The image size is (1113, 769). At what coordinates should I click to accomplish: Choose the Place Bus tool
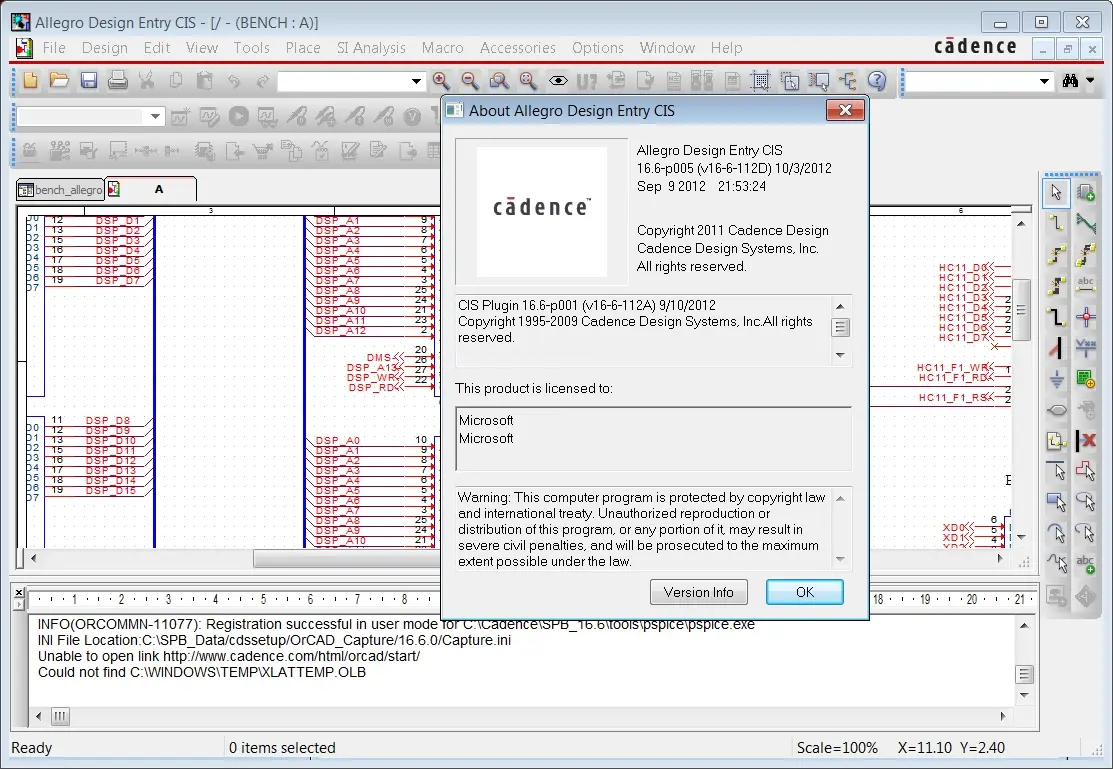click(1056, 317)
